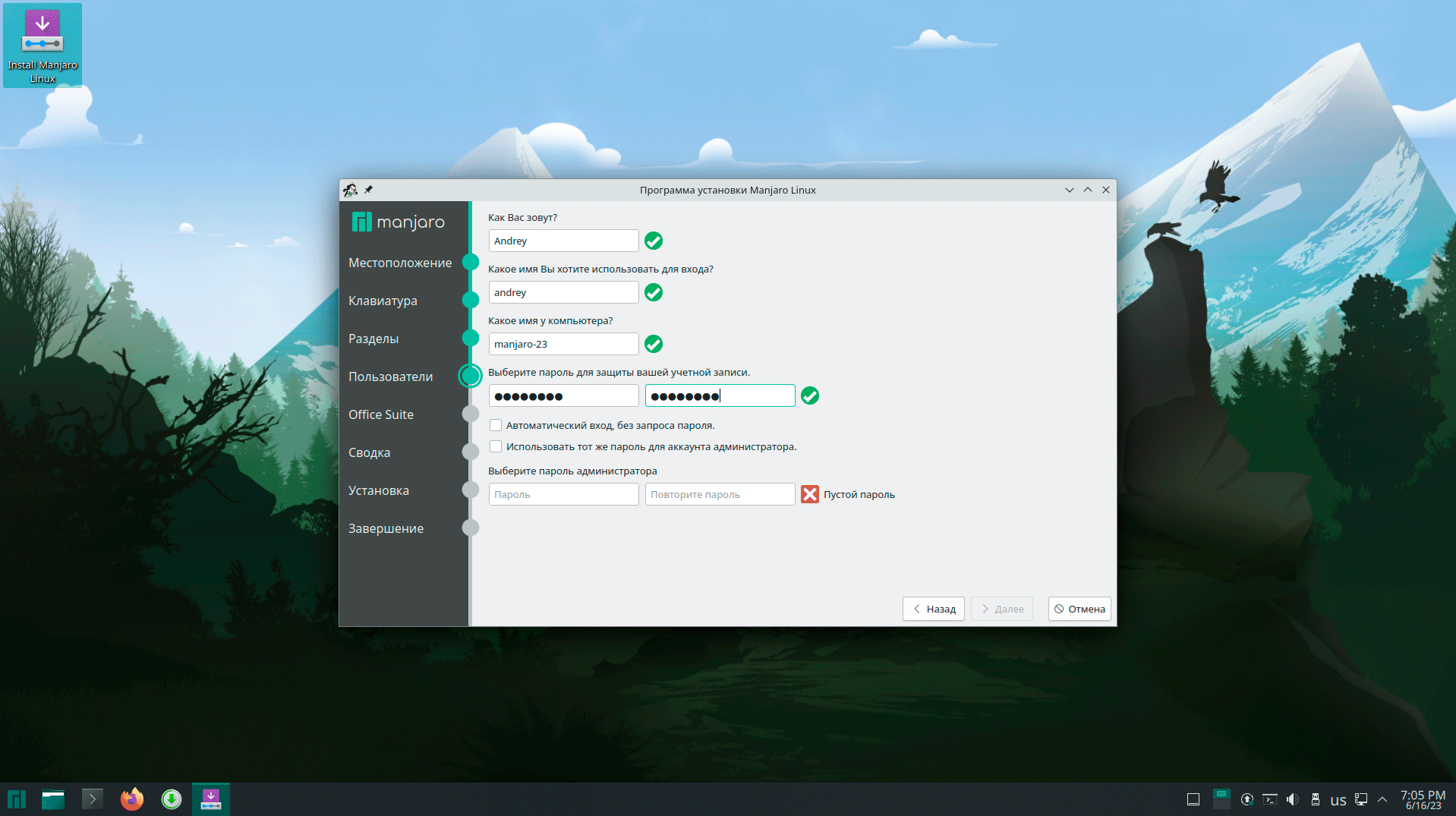1456x816 pixels.
Task: Click the 'Как Вас зовут?' label
Action: point(522,217)
